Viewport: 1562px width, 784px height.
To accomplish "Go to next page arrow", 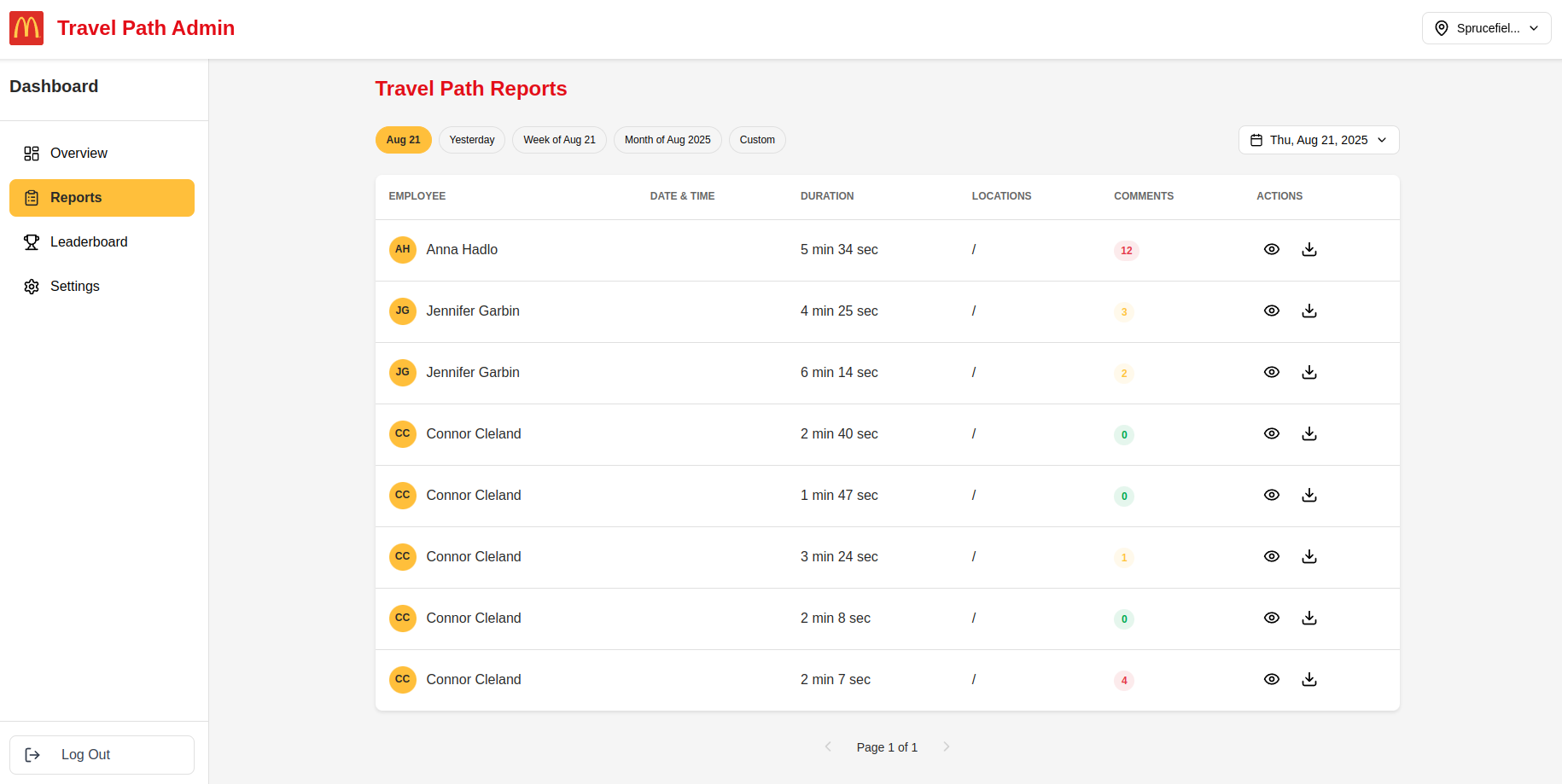I will click(946, 746).
